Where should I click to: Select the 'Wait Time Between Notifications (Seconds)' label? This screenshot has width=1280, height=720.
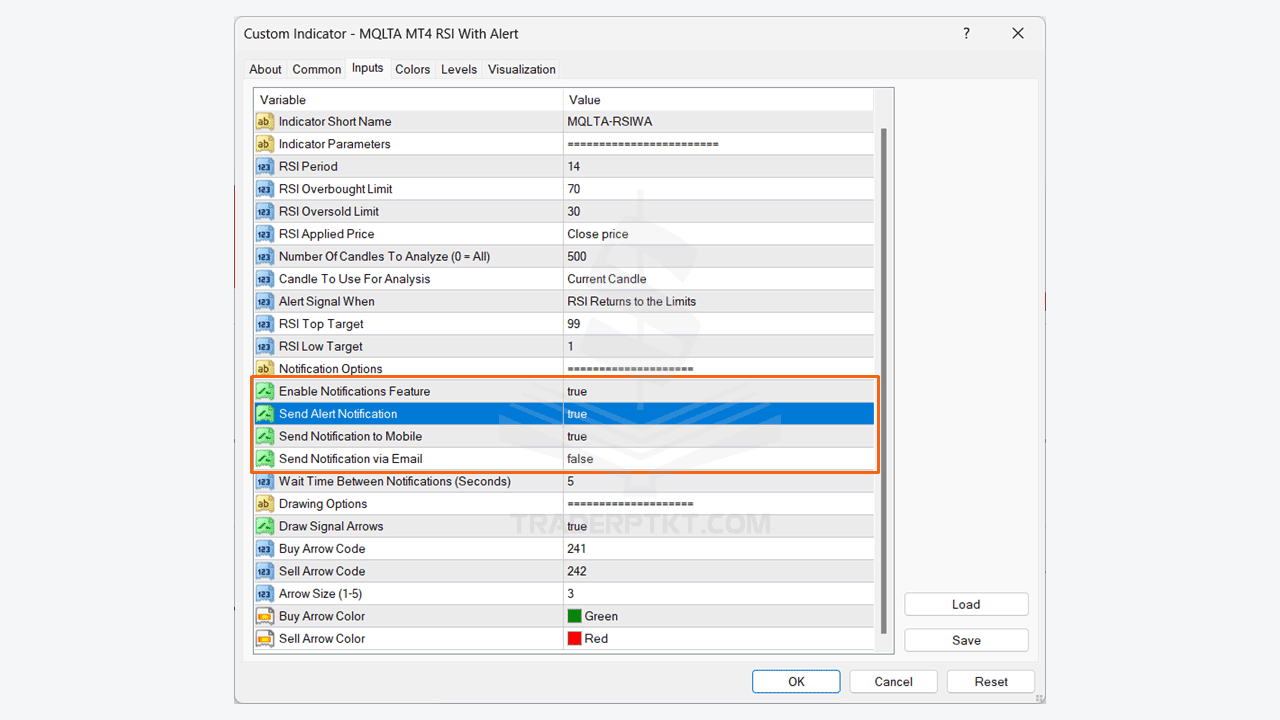[x=395, y=481]
